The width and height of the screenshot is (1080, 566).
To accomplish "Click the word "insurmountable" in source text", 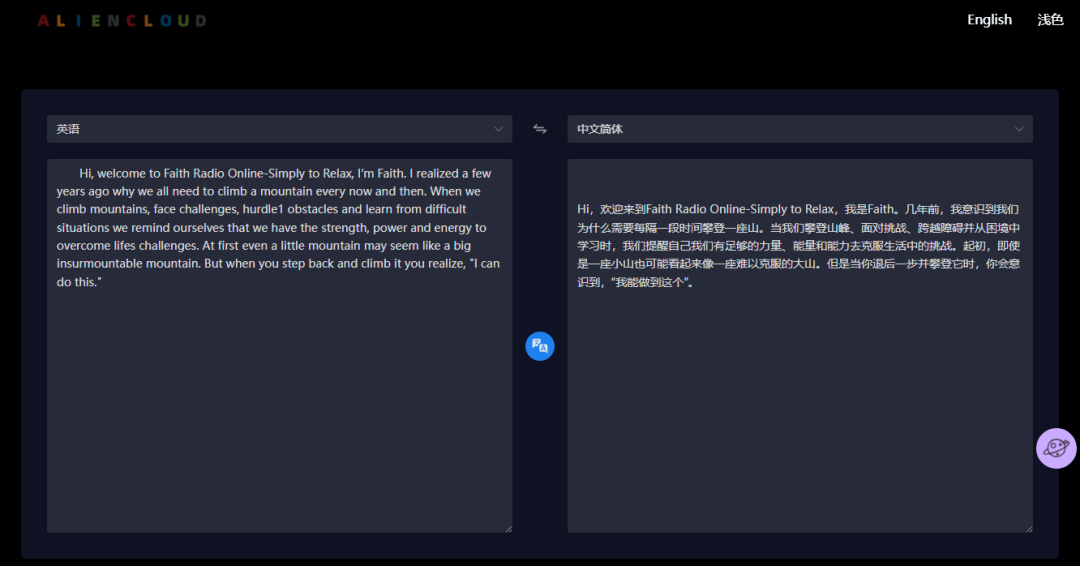I will coord(96,264).
